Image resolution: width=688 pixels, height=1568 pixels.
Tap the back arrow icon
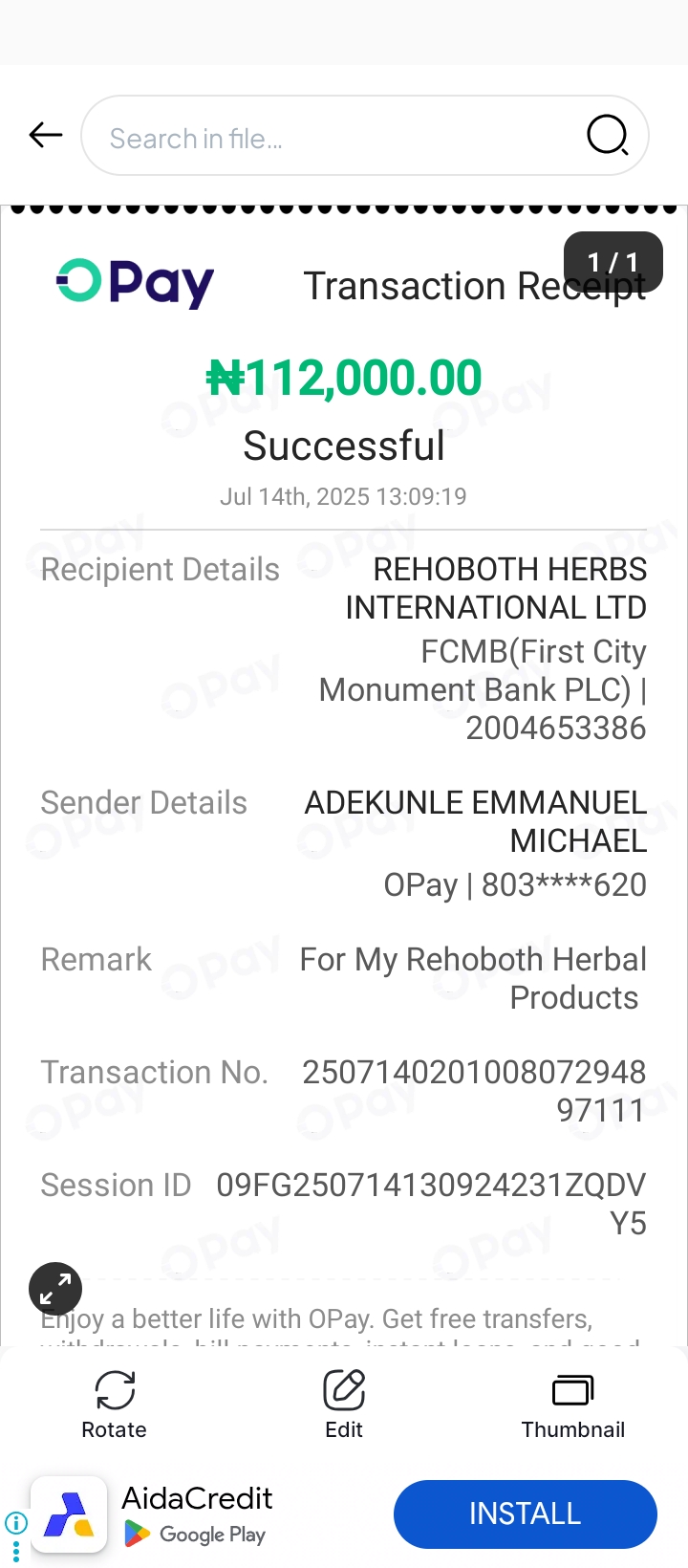click(46, 136)
